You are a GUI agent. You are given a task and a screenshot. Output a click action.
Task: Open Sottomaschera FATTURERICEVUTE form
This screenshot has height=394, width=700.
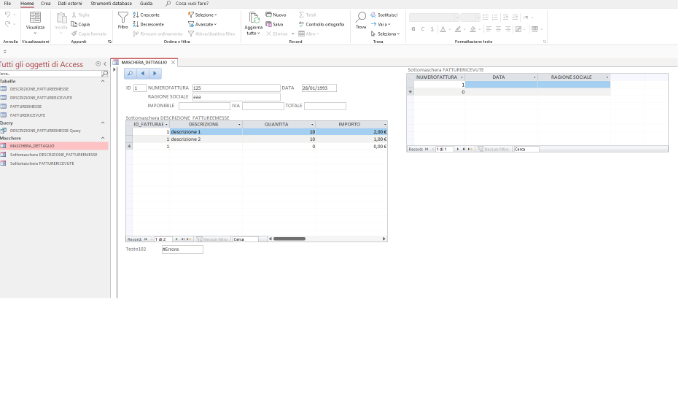42,163
